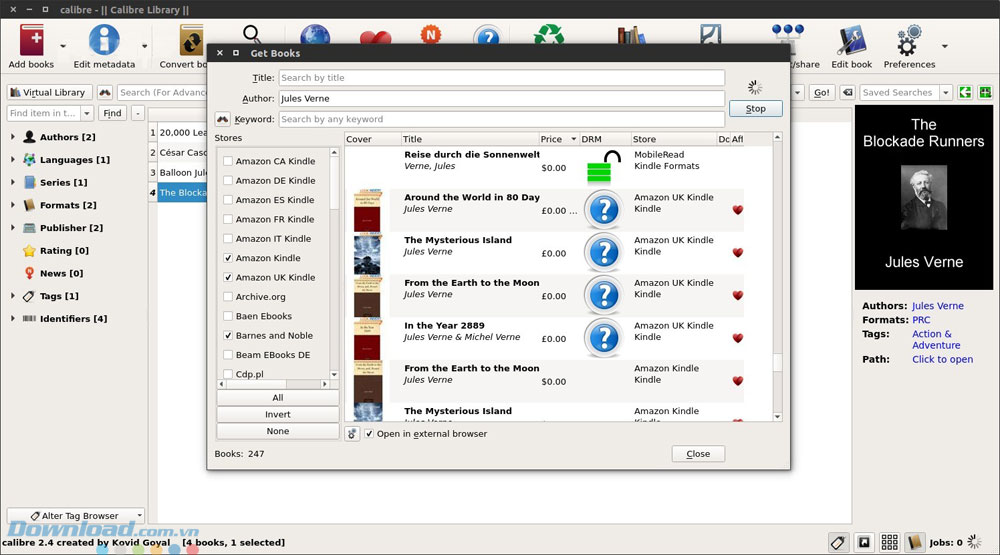The image size is (1000, 555).
Task: Sort results by the DRM column header
Action: pos(605,139)
